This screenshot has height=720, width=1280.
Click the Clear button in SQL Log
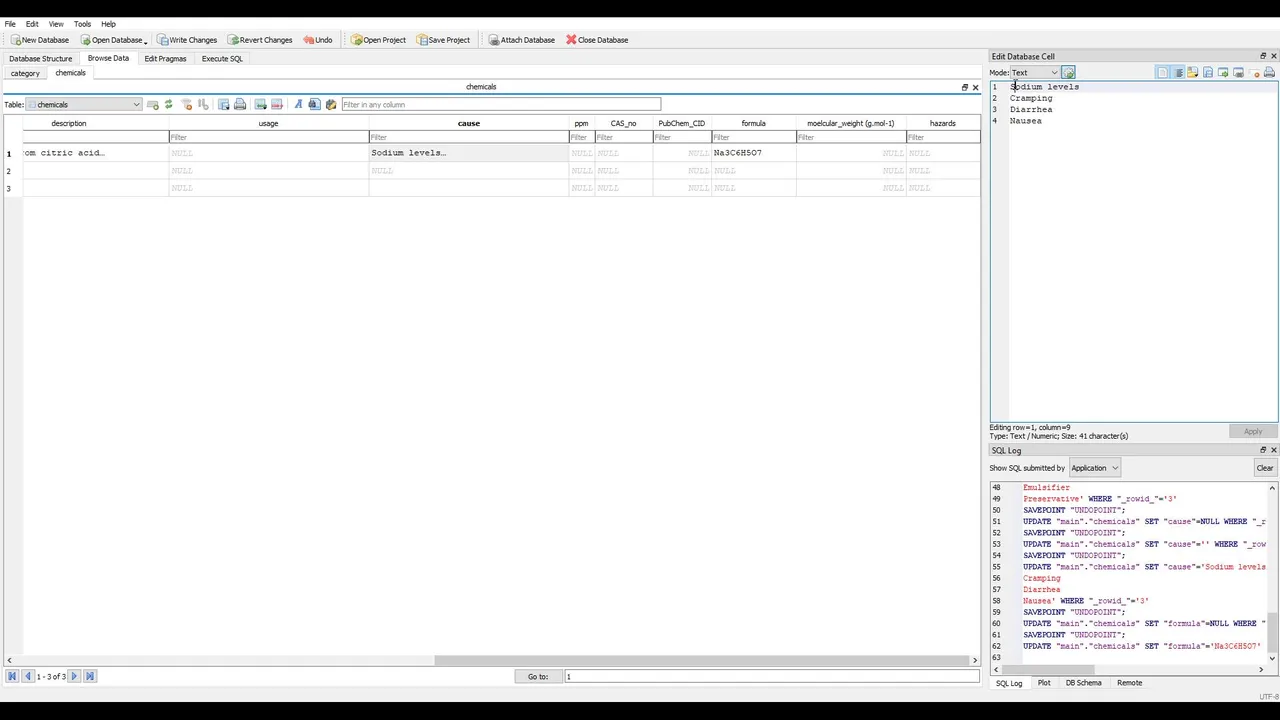pyautogui.click(x=1264, y=468)
